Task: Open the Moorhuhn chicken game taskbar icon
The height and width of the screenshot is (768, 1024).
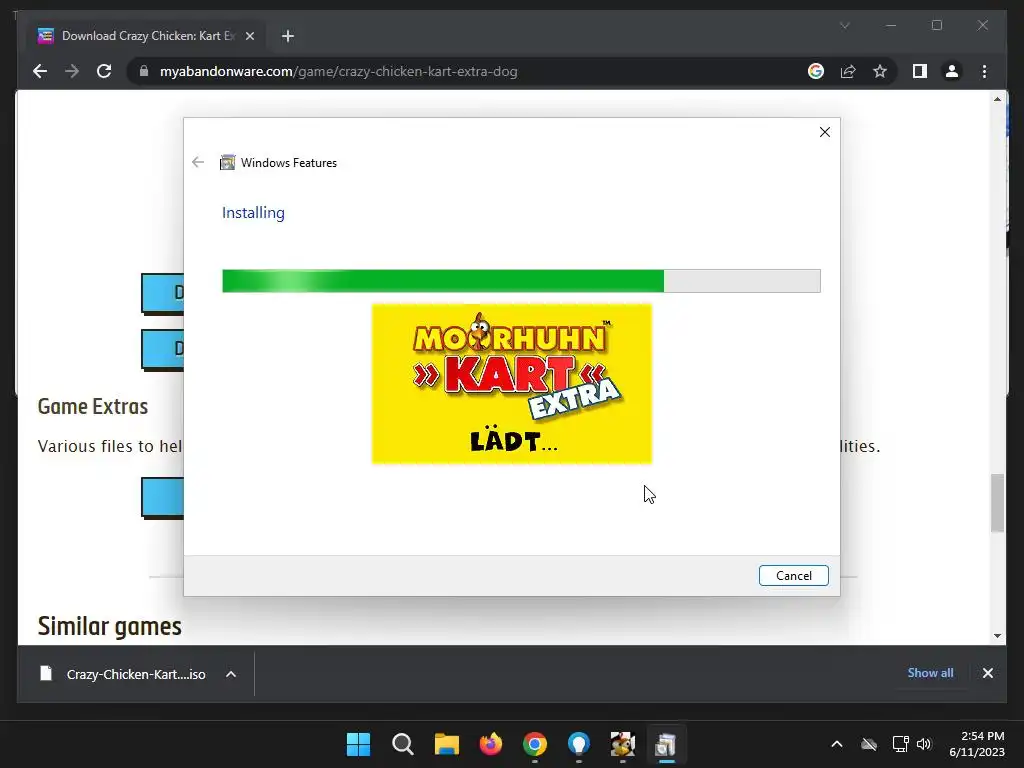Action: point(622,744)
